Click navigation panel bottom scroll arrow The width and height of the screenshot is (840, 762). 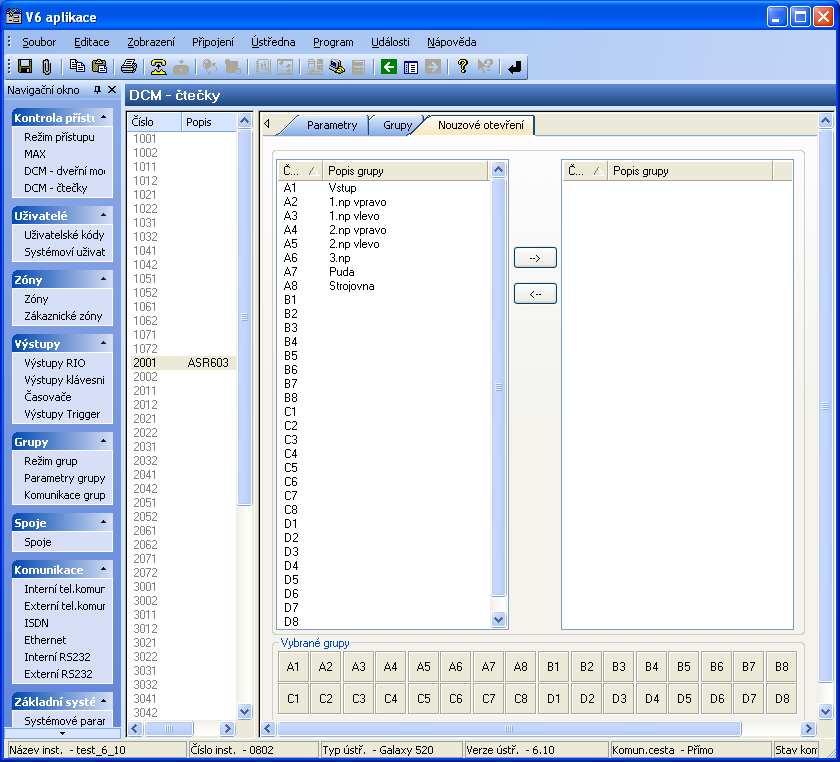pos(62,733)
